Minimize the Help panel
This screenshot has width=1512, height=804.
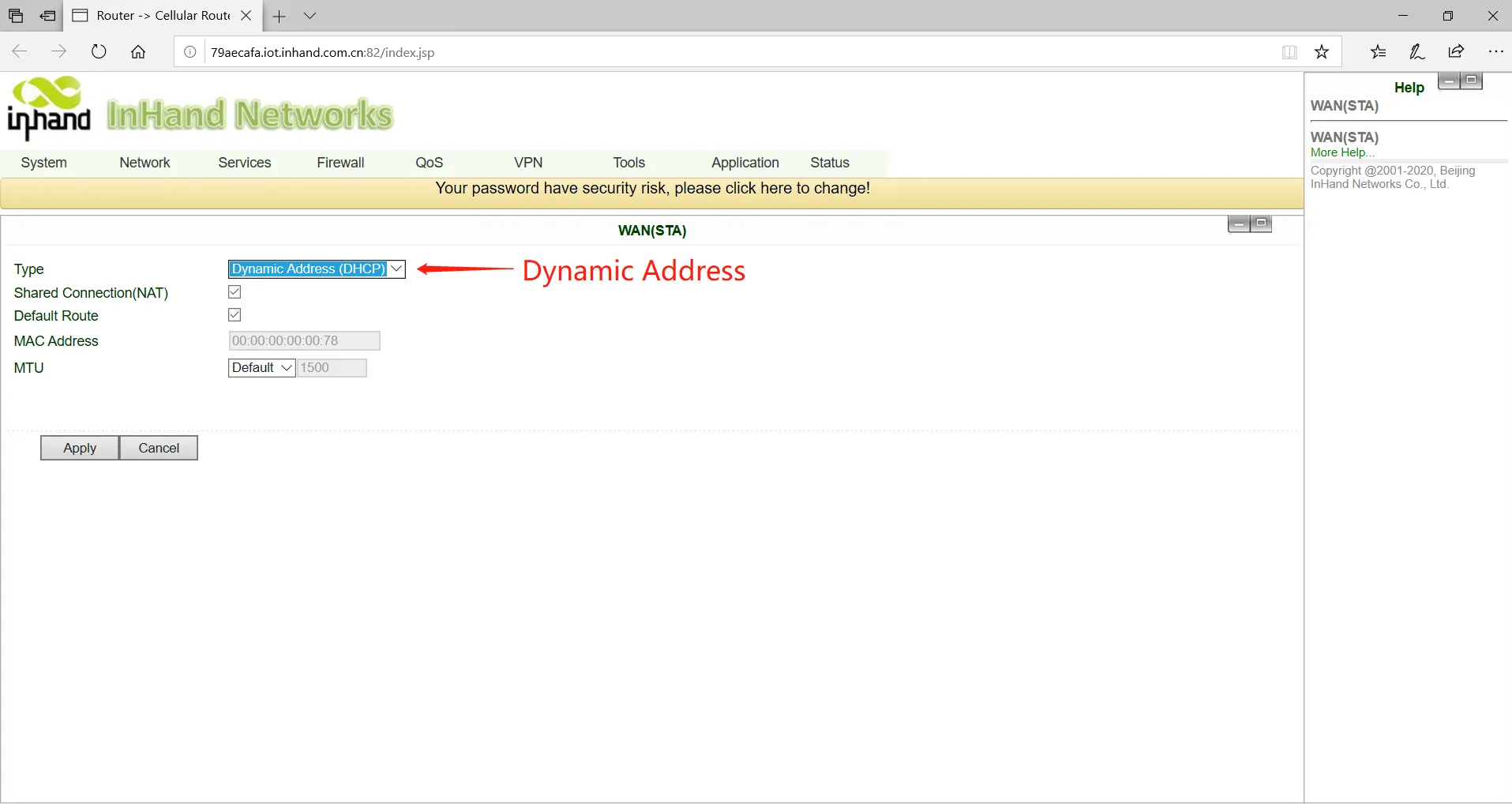(x=1450, y=81)
